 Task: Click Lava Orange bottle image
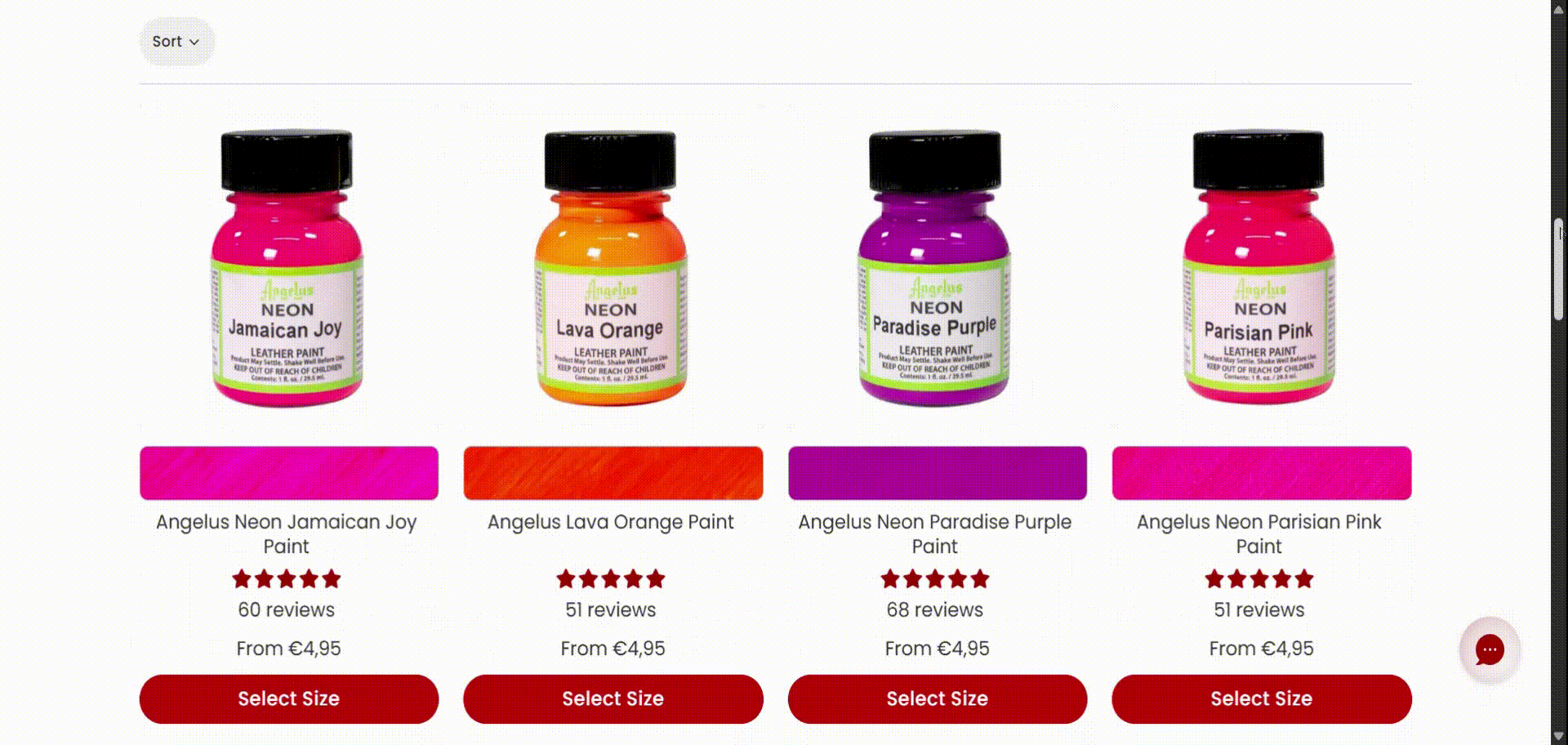612,268
